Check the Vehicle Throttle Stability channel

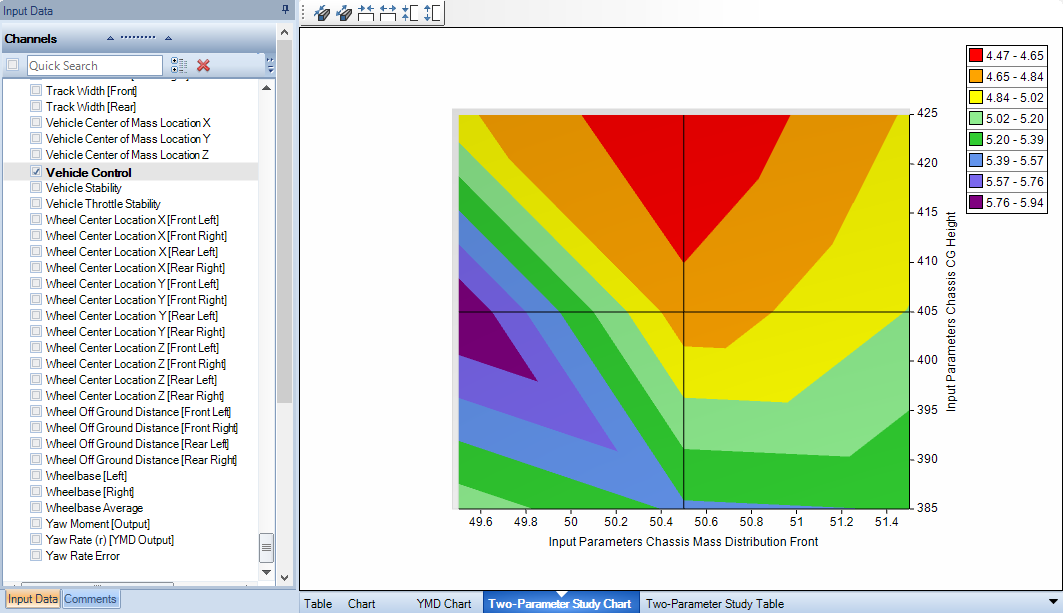click(x=36, y=203)
